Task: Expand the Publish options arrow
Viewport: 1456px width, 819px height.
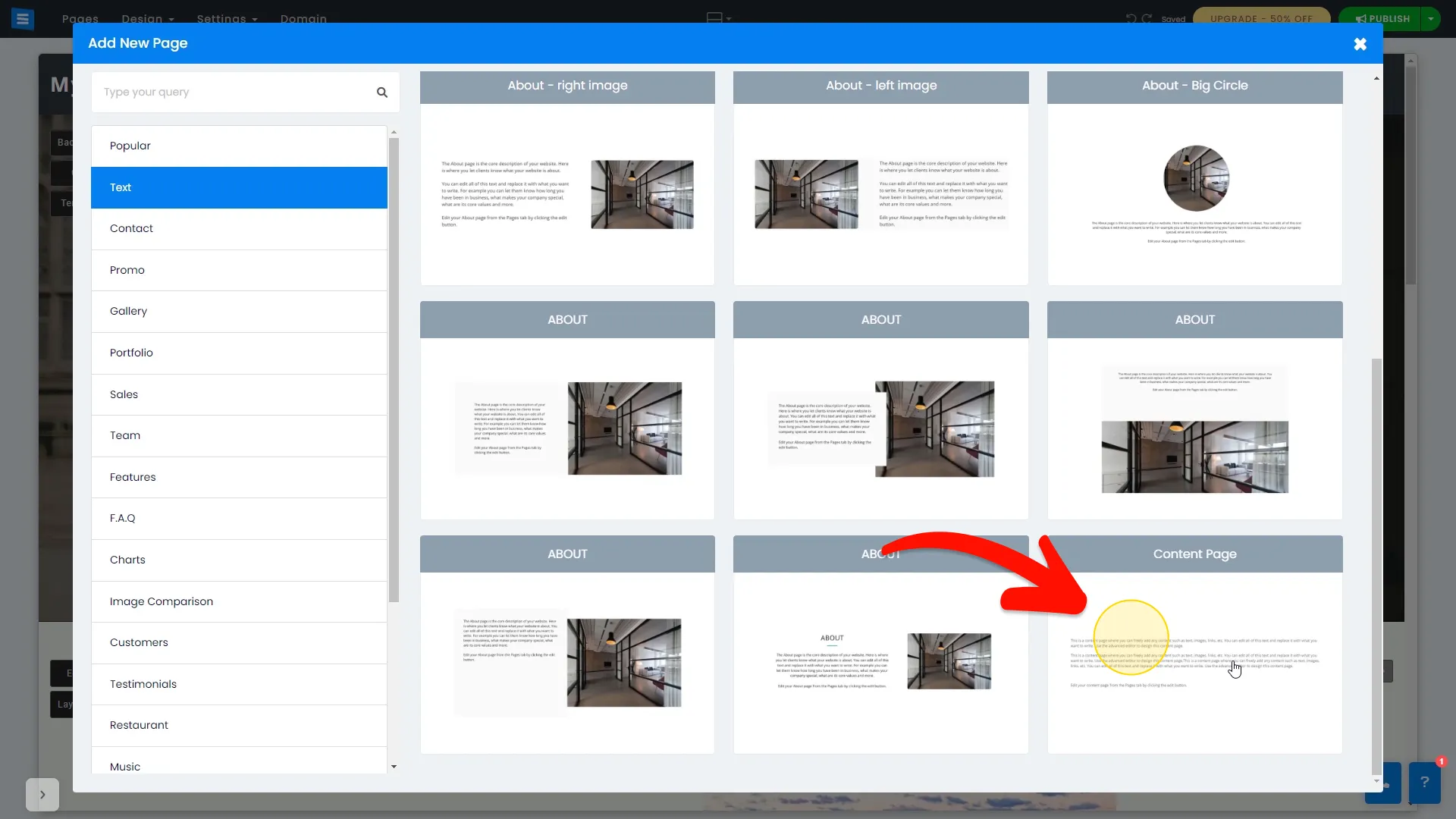Action: pos(1430,18)
